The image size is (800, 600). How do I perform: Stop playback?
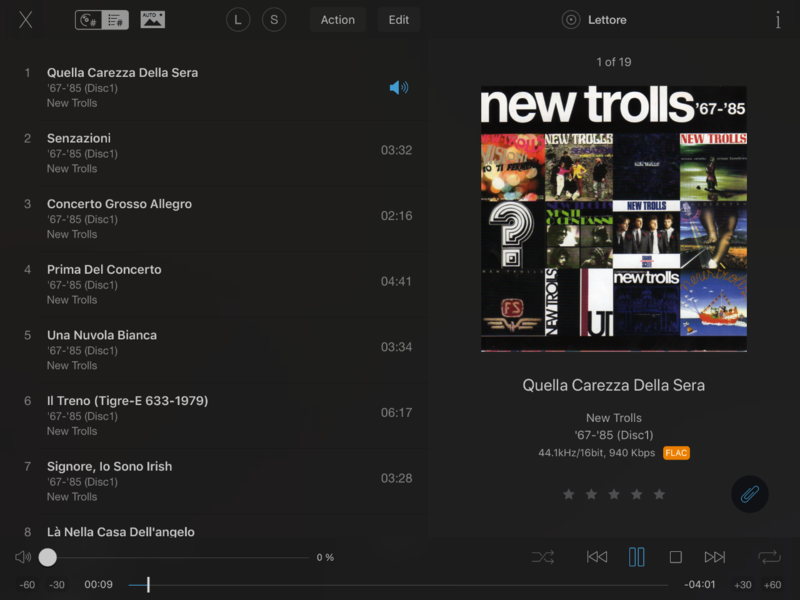click(675, 557)
